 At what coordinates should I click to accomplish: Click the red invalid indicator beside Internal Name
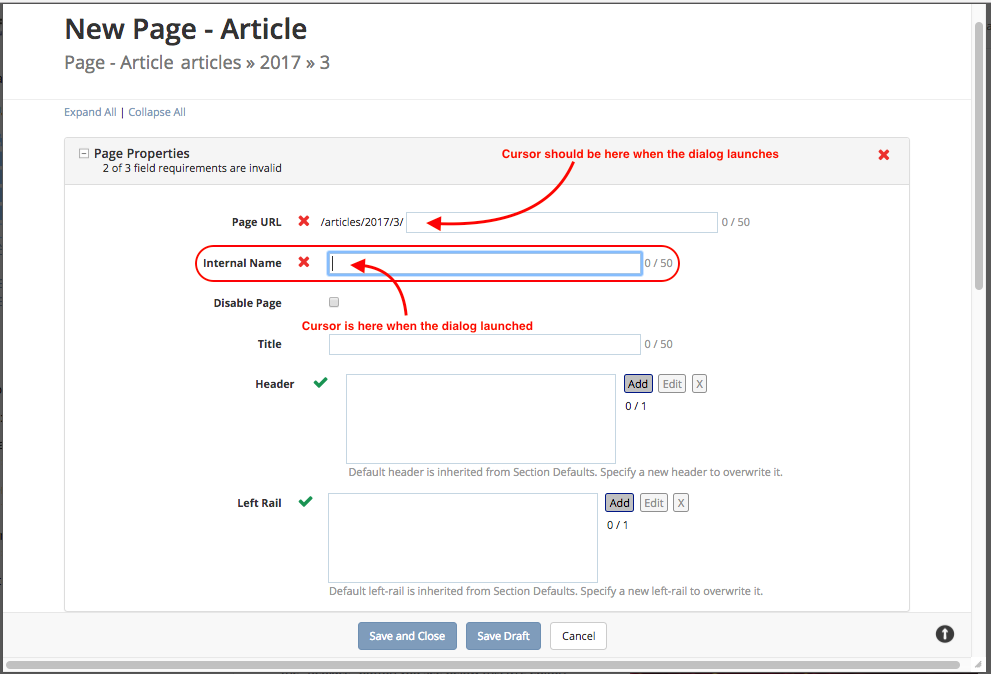coord(305,262)
